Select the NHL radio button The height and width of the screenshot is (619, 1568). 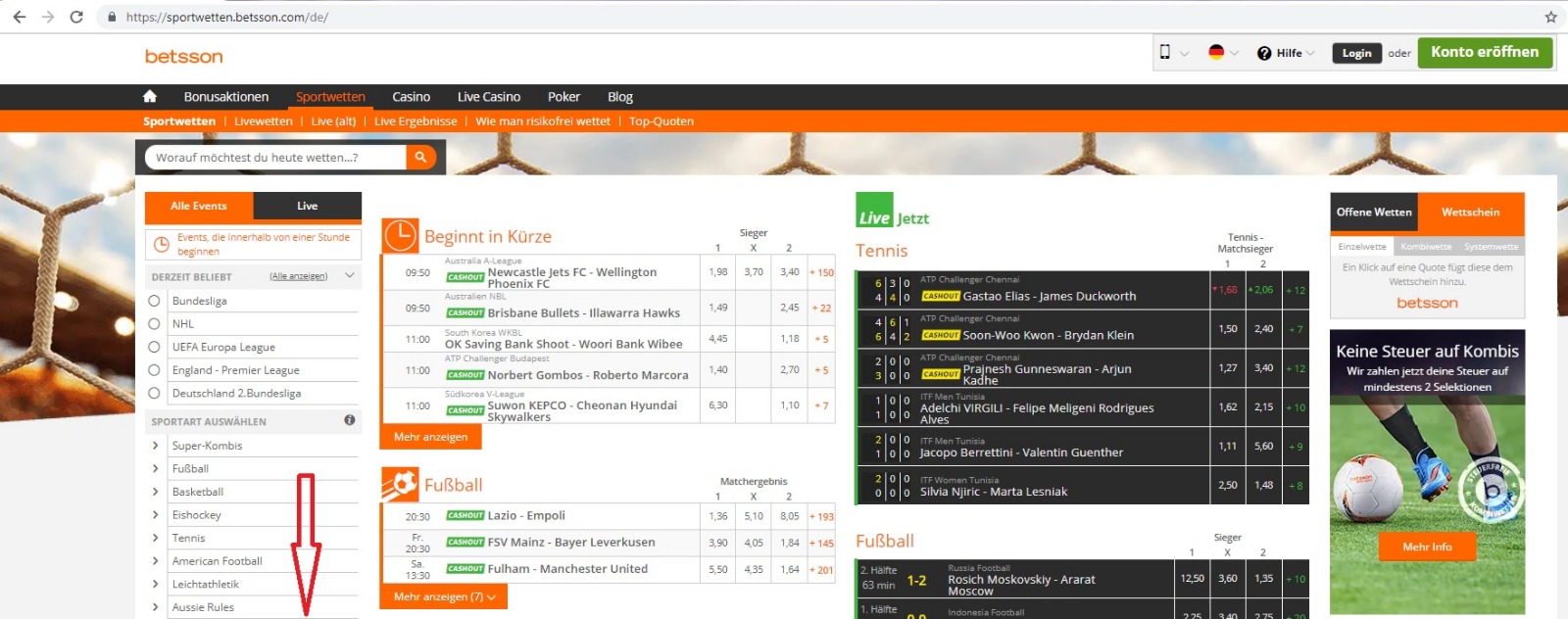click(x=154, y=323)
